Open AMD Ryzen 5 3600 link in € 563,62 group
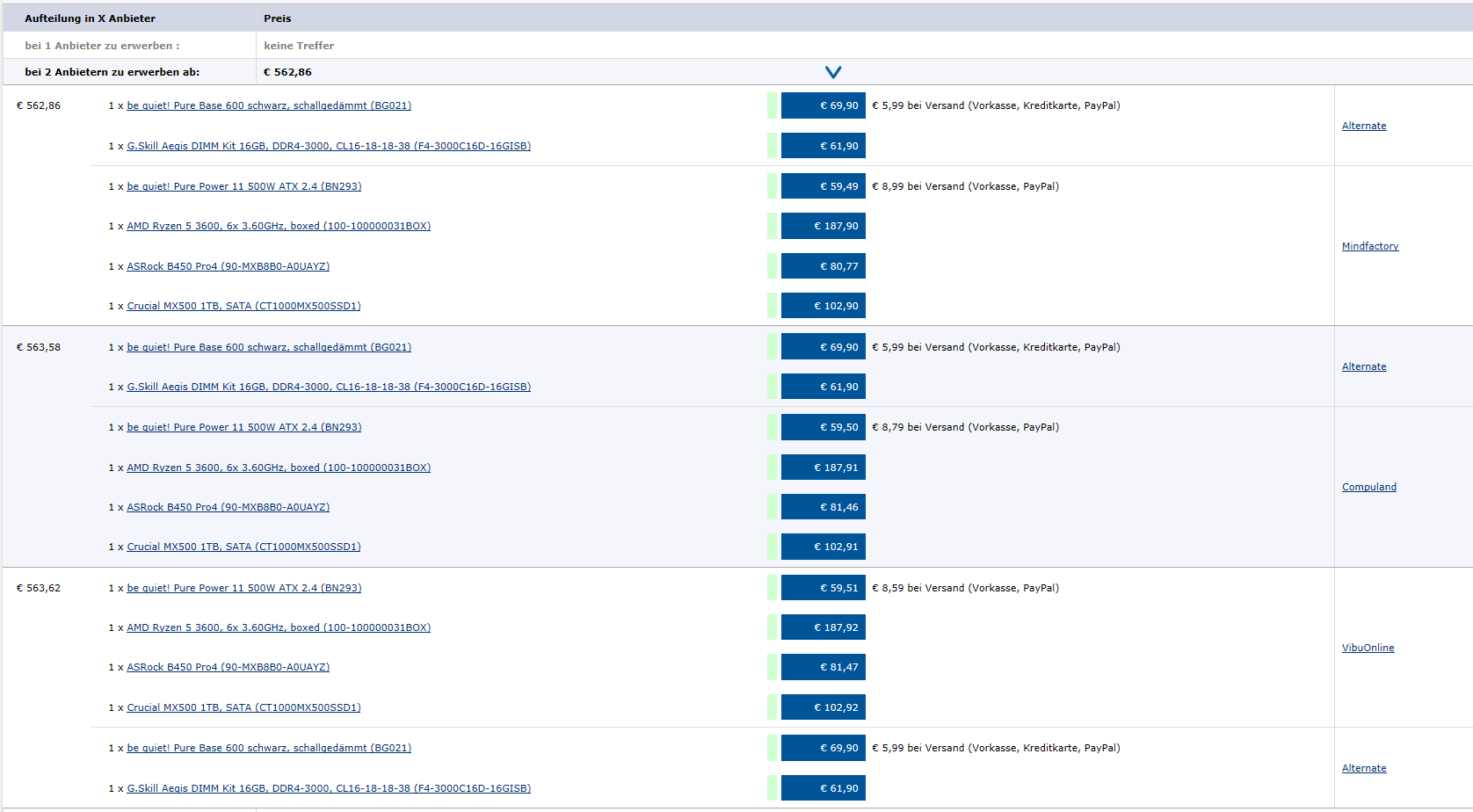 [x=279, y=627]
